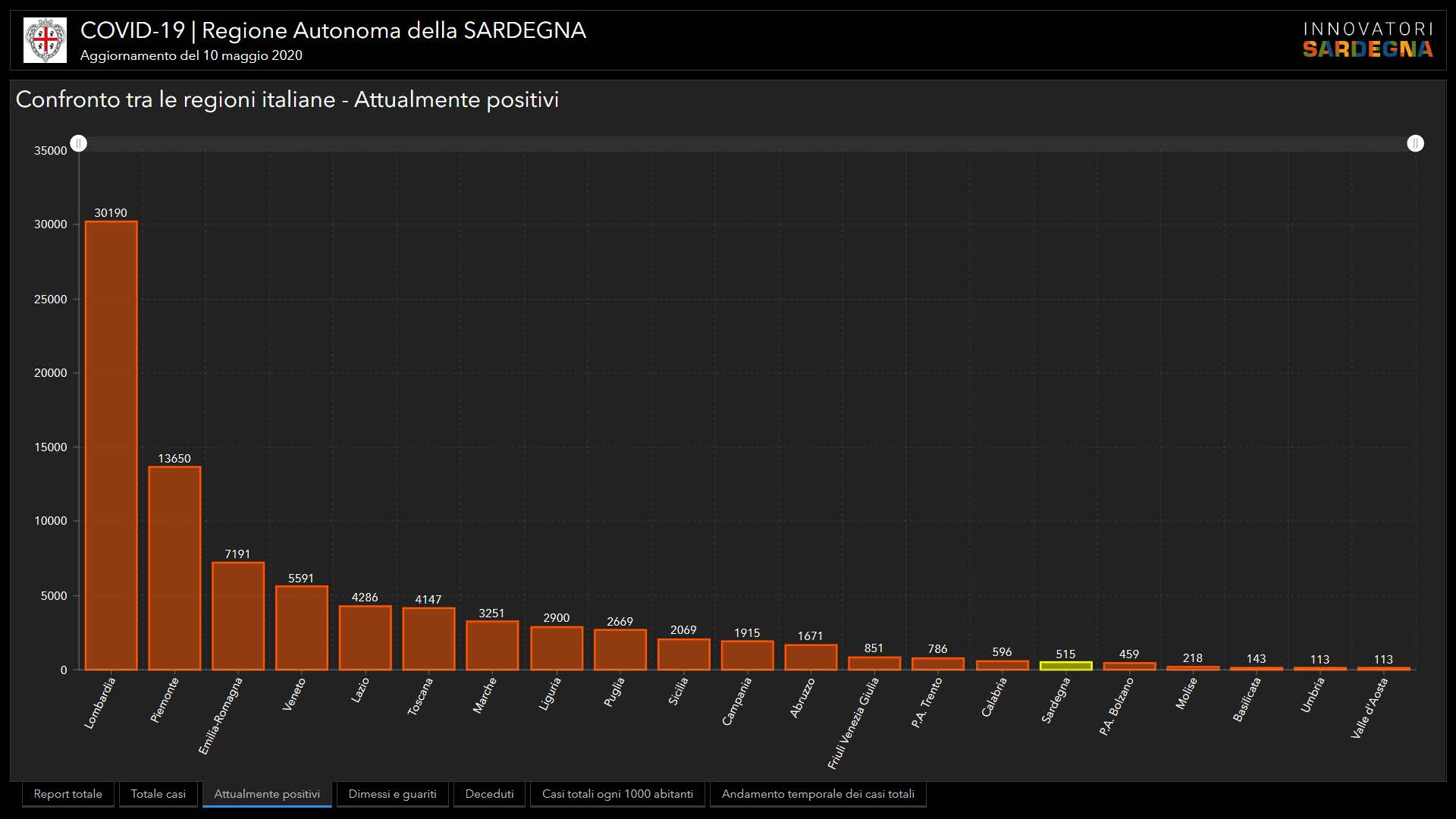Select the Attualmente positivi tab

click(x=267, y=794)
